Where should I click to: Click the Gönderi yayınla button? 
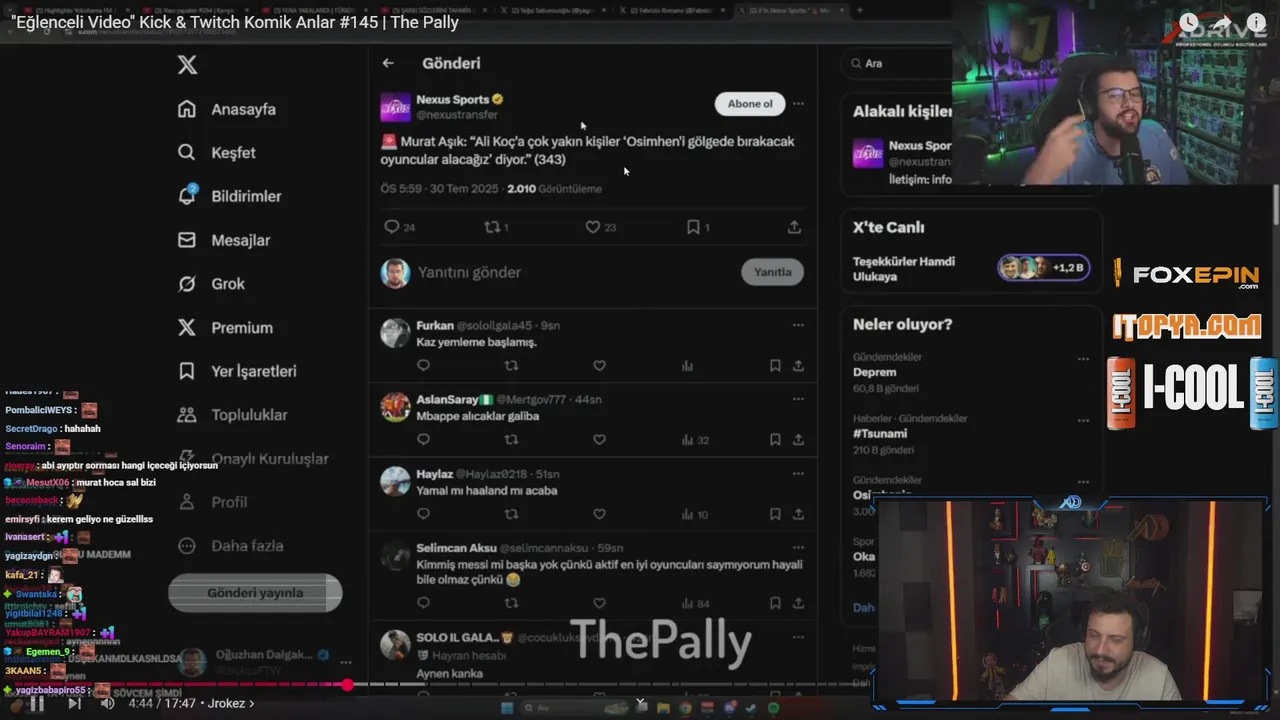(255, 593)
